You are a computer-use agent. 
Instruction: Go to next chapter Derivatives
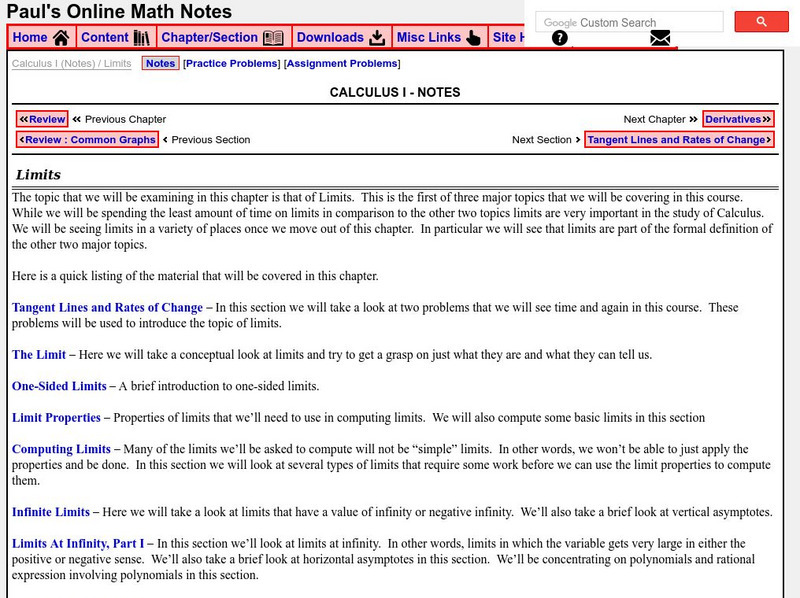pyautogui.click(x=738, y=119)
